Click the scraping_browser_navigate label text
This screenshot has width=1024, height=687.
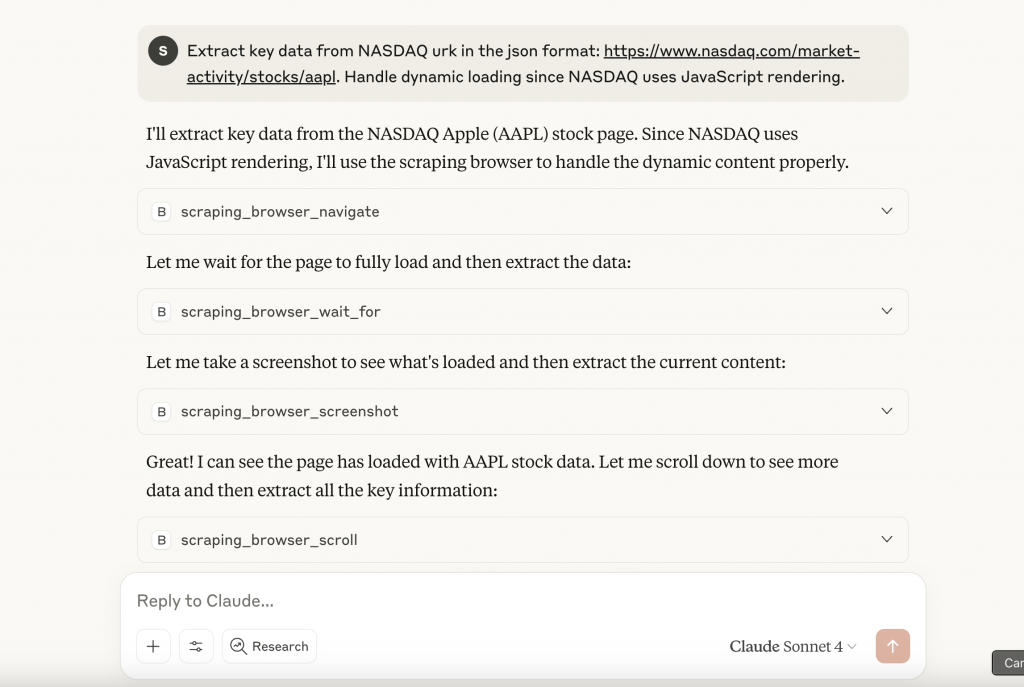[x=280, y=212]
